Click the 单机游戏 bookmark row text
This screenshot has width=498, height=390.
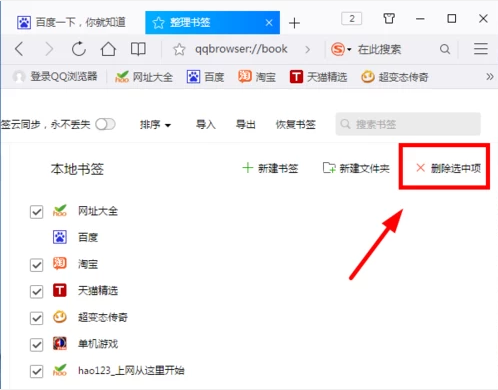coord(98,344)
